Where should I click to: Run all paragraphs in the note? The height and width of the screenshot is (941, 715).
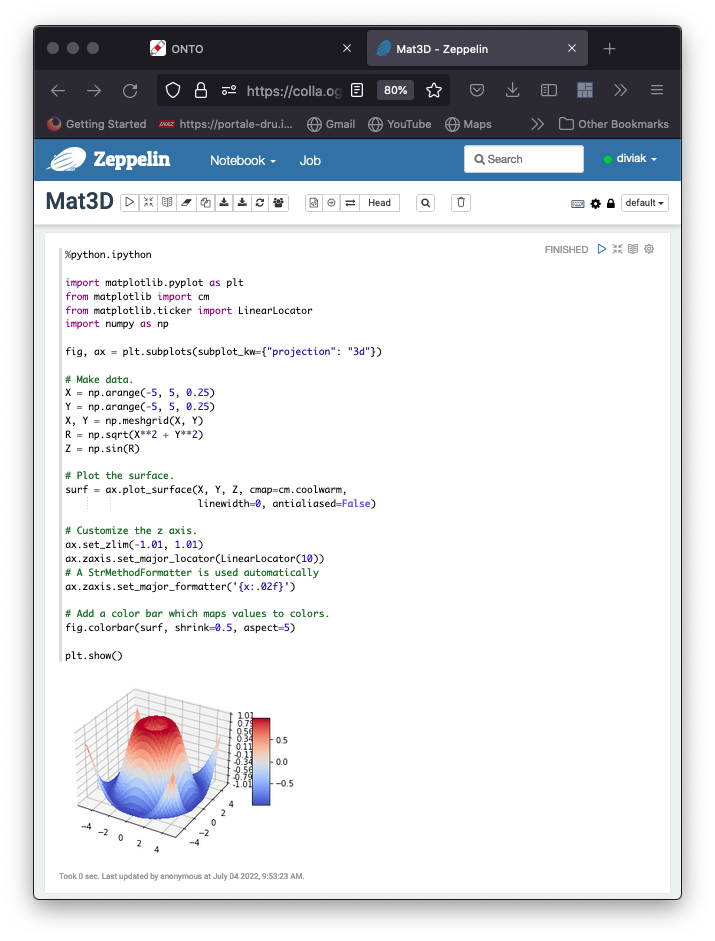(129, 203)
